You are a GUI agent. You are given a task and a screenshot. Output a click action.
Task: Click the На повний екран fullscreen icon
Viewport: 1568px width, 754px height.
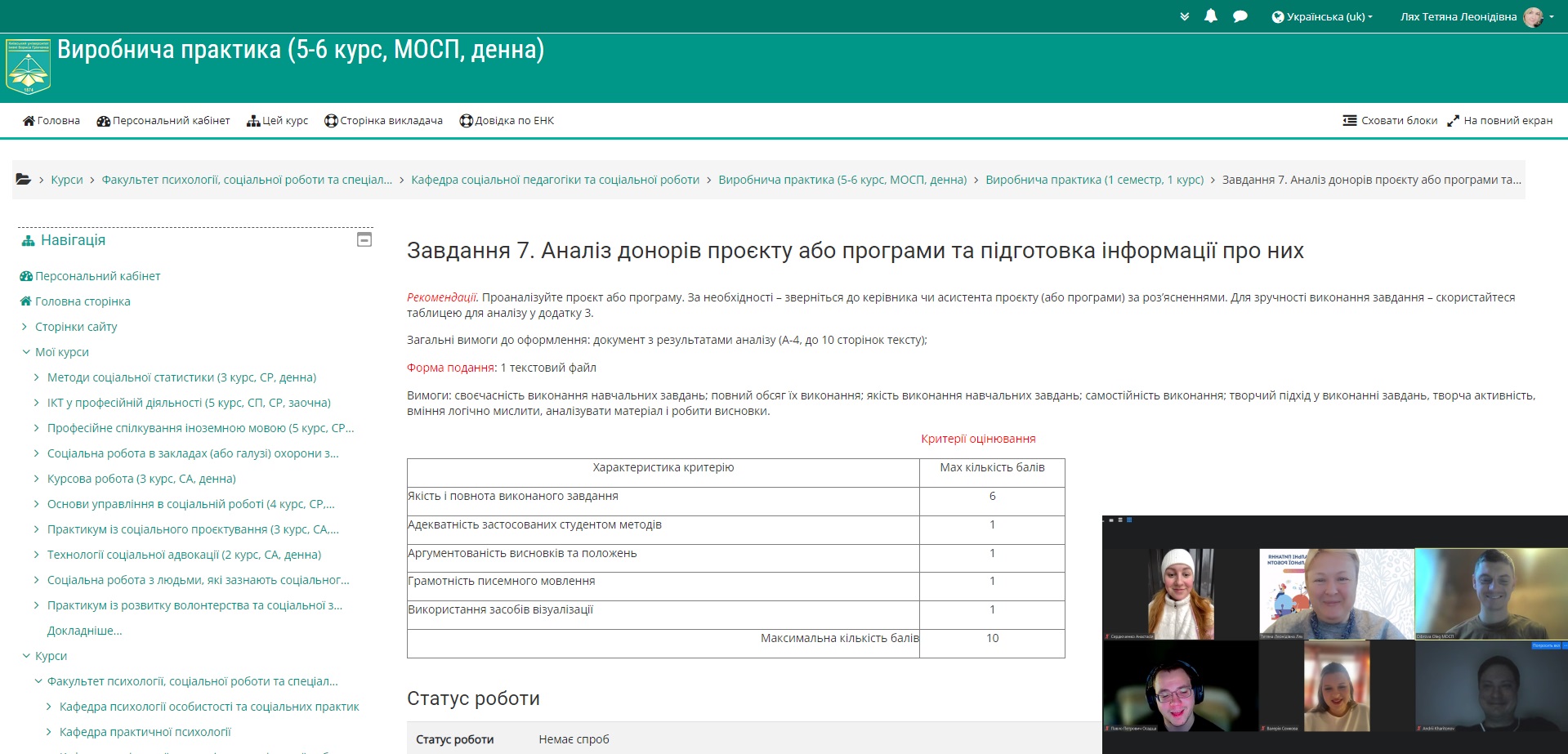1454,120
